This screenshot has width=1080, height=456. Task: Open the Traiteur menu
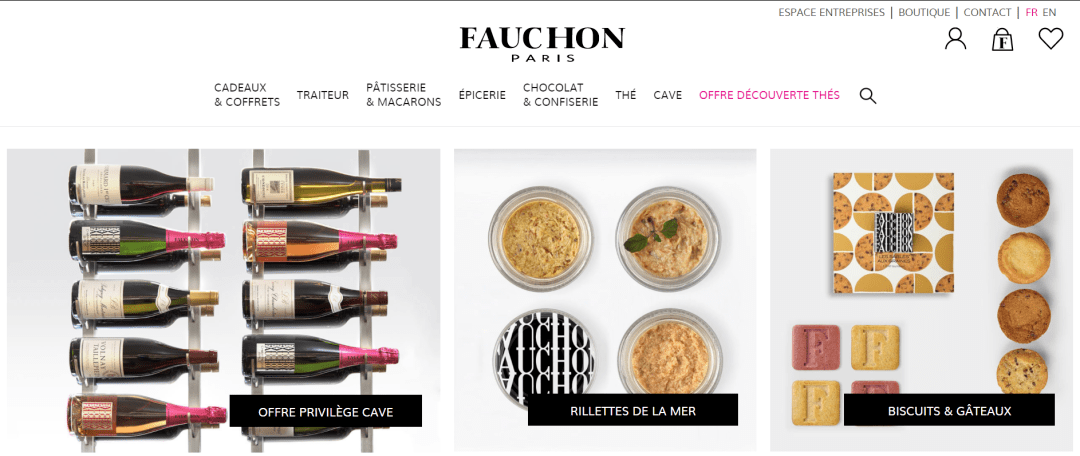tap(322, 95)
